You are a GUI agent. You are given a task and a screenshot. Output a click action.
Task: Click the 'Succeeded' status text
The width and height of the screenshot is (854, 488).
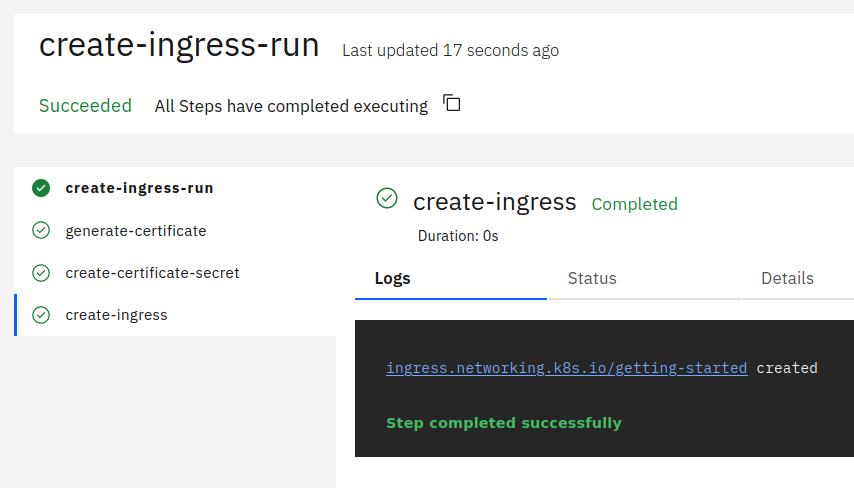click(86, 106)
